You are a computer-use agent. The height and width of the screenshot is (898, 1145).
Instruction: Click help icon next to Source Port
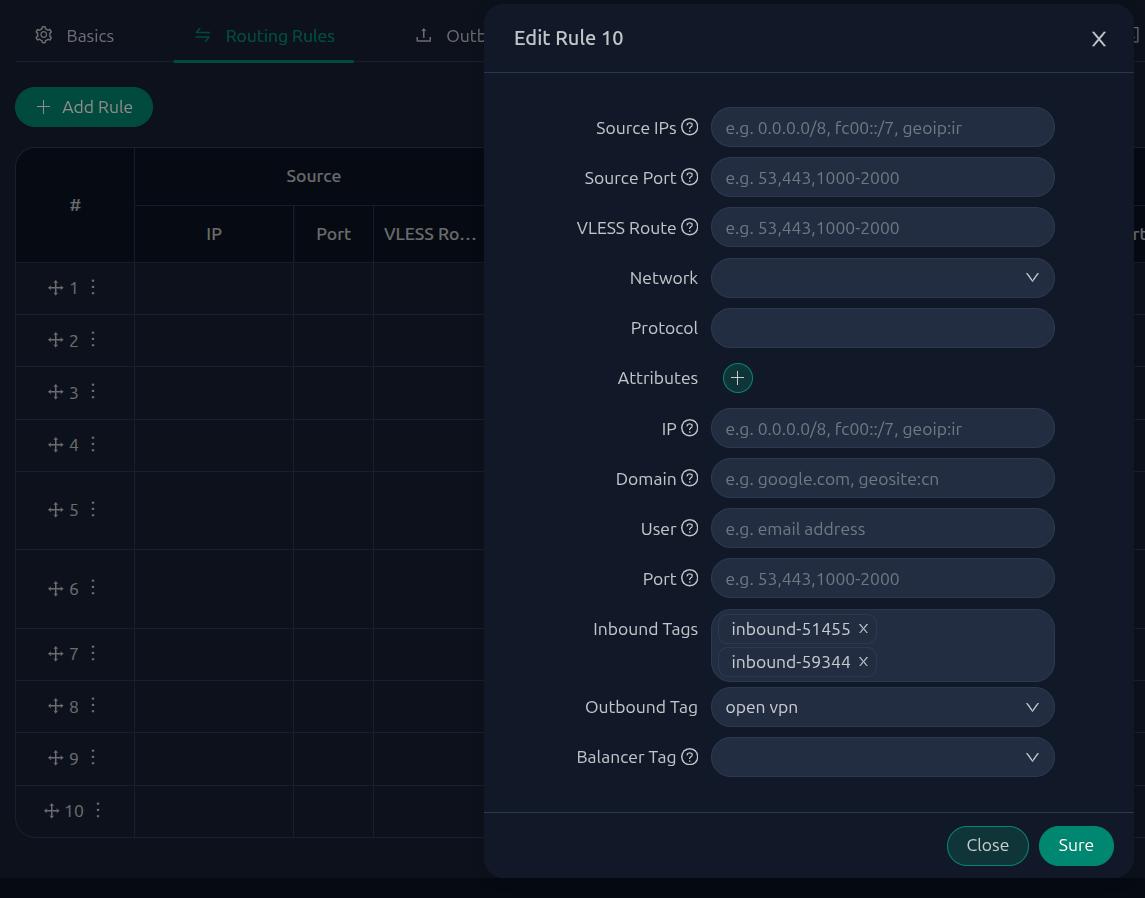[689, 177]
